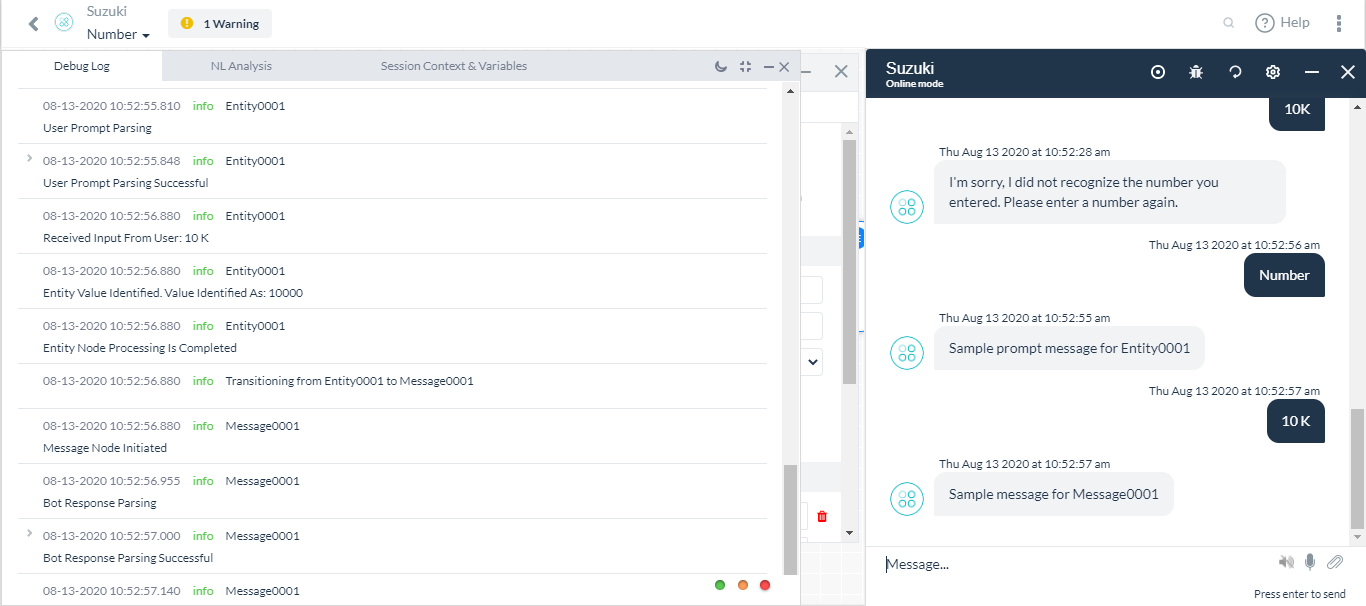
Task: Click the red trash delete icon
Action: click(x=822, y=516)
